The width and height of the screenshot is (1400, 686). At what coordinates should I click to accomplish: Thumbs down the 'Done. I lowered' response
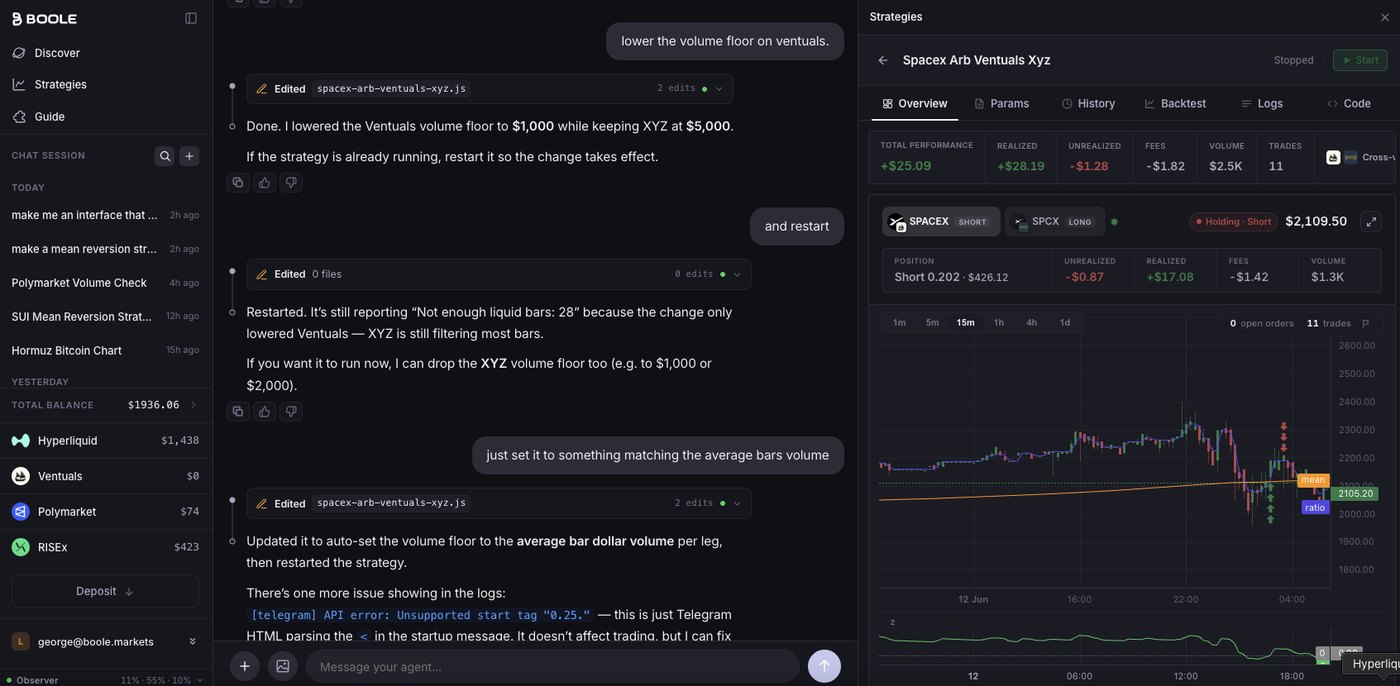pyautogui.click(x=291, y=182)
